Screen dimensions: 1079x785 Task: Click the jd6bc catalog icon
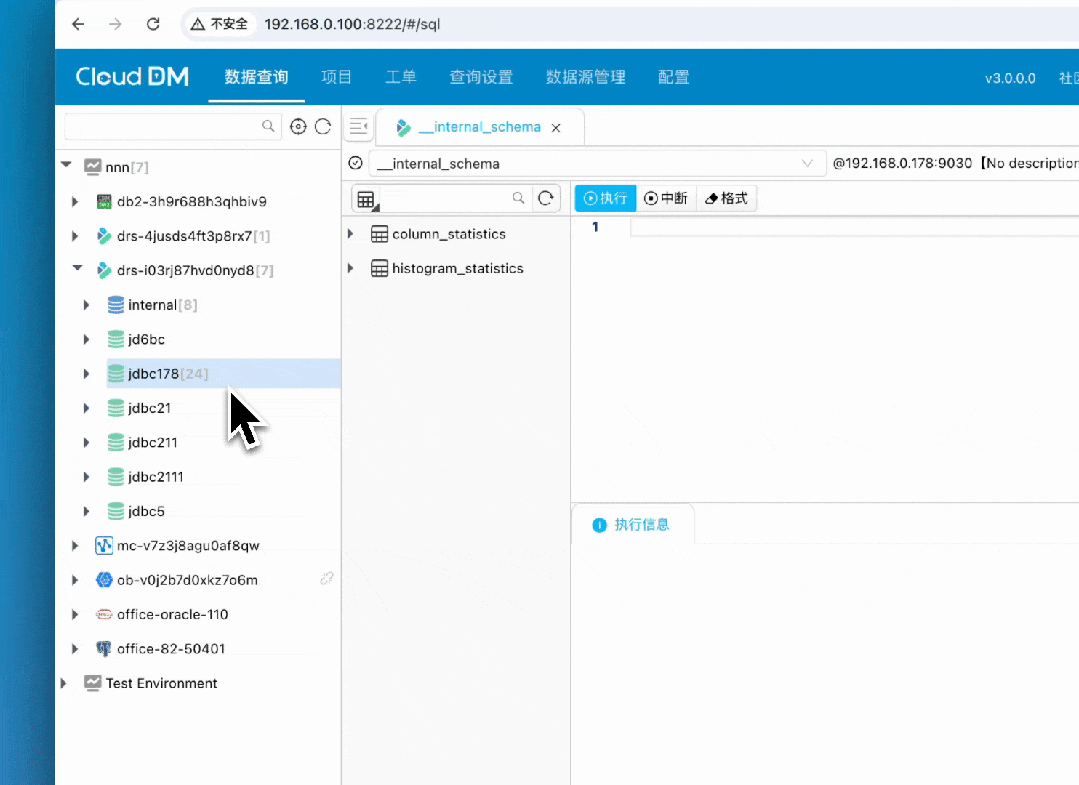[116, 339]
